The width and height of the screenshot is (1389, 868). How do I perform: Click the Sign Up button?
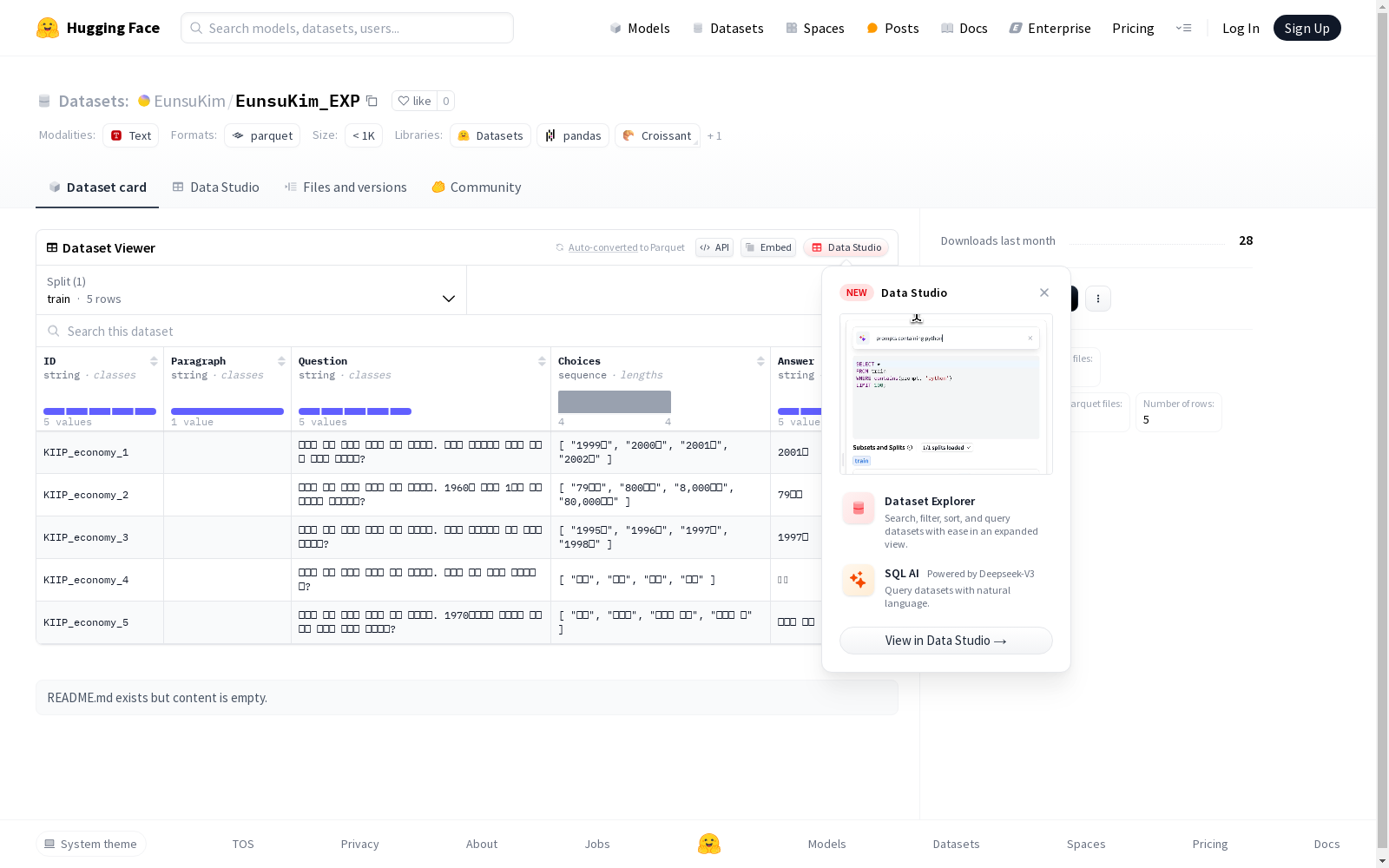pyautogui.click(x=1307, y=28)
